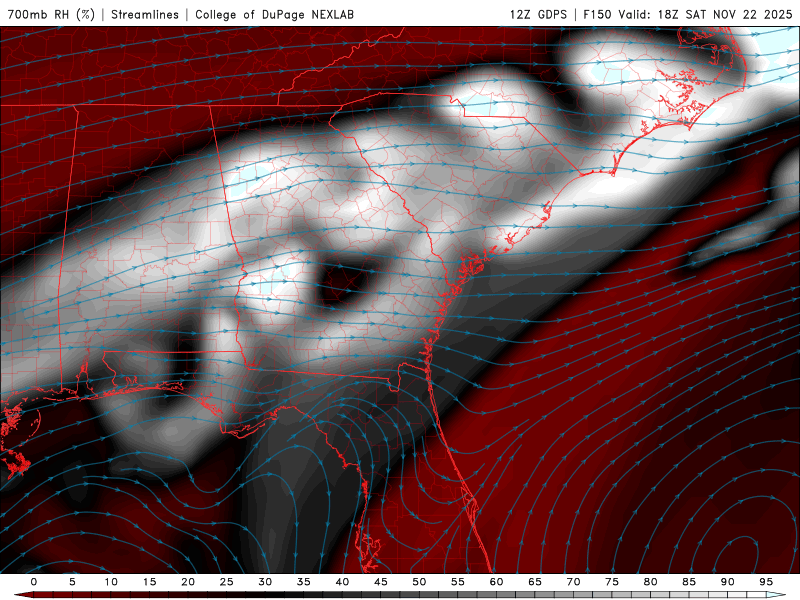Click the "F150 Valid: 18Z SAT NOV 22 2025" text

(688, 14)
